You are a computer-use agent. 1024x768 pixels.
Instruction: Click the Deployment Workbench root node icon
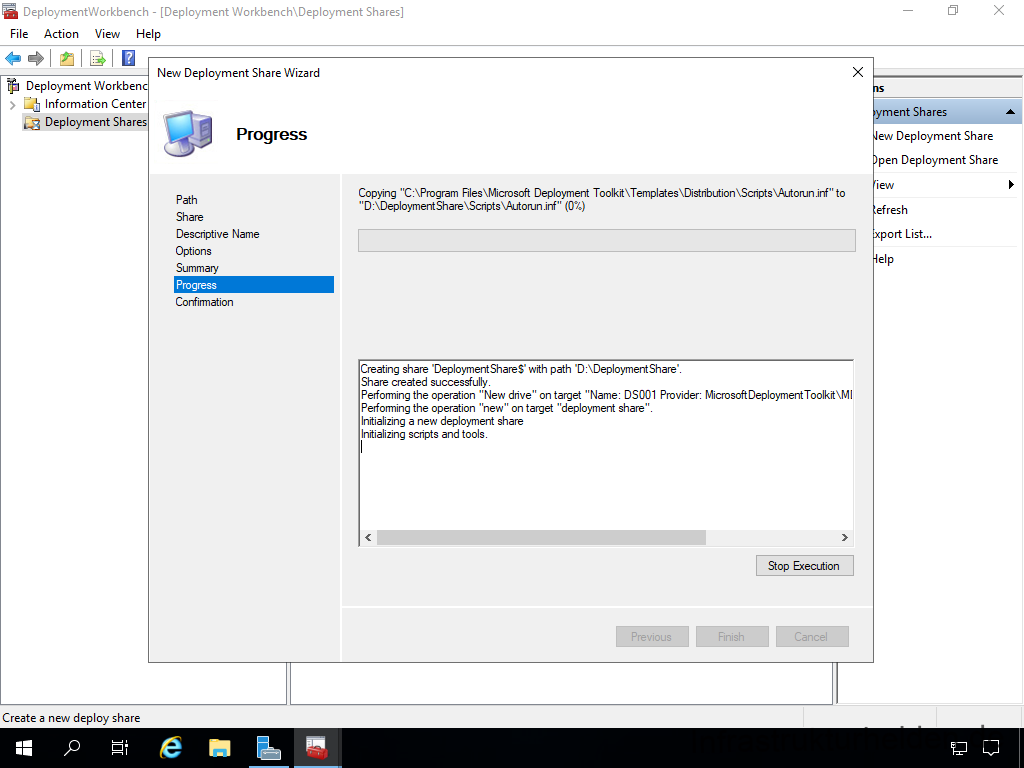point(13,86)
